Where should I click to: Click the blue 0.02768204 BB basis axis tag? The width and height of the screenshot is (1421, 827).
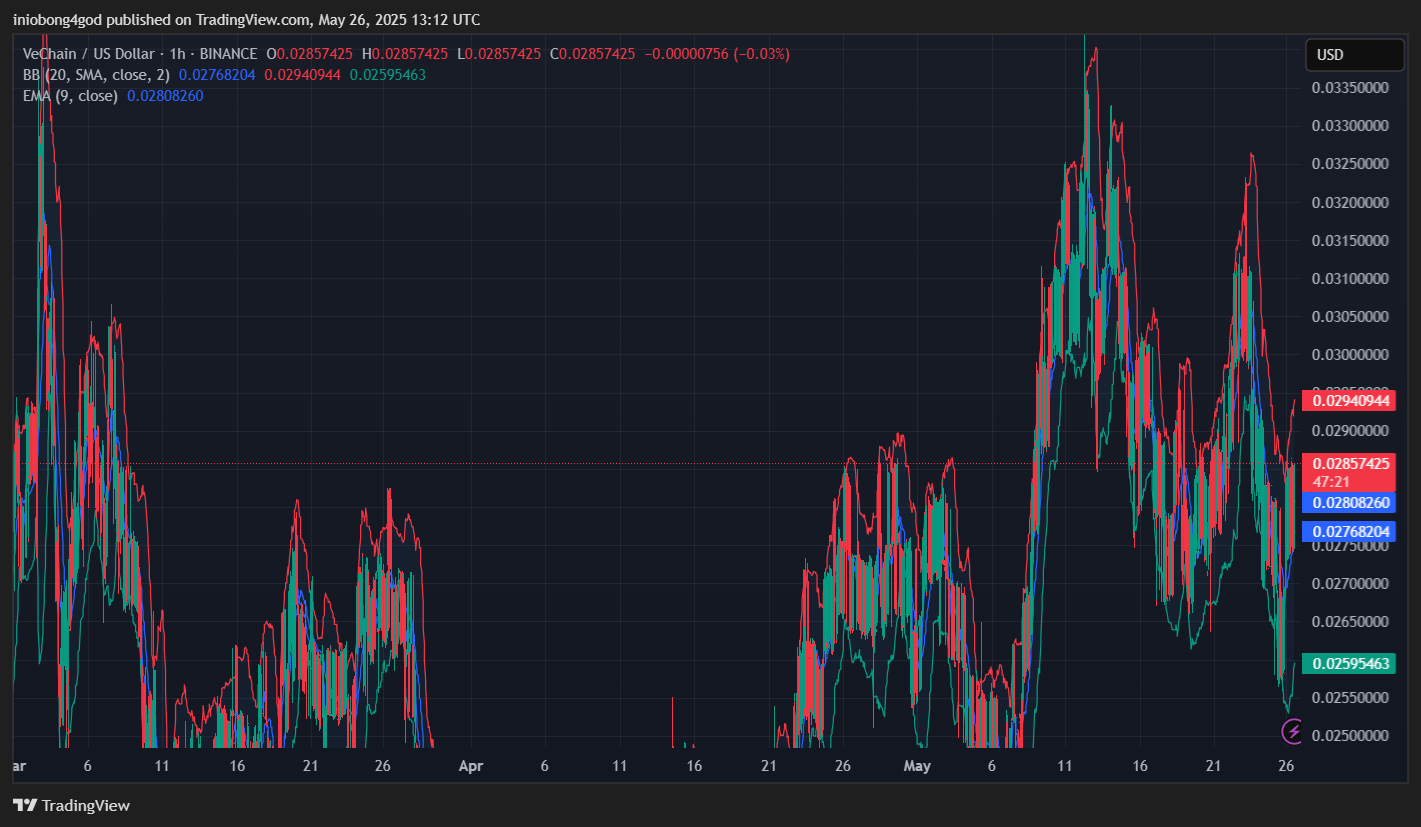pos(1351,532)
